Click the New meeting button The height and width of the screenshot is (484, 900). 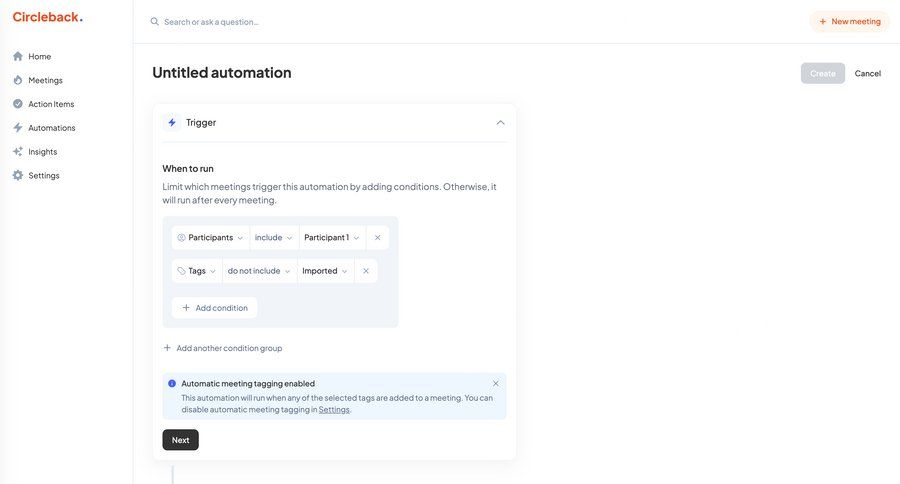[849, 22]
